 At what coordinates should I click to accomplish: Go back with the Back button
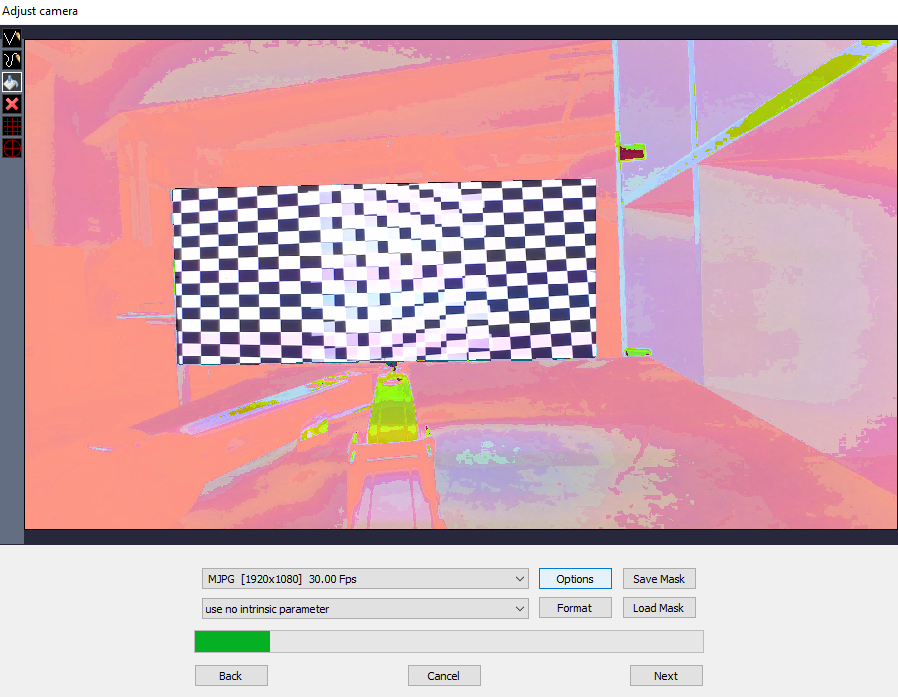[231, 676]
